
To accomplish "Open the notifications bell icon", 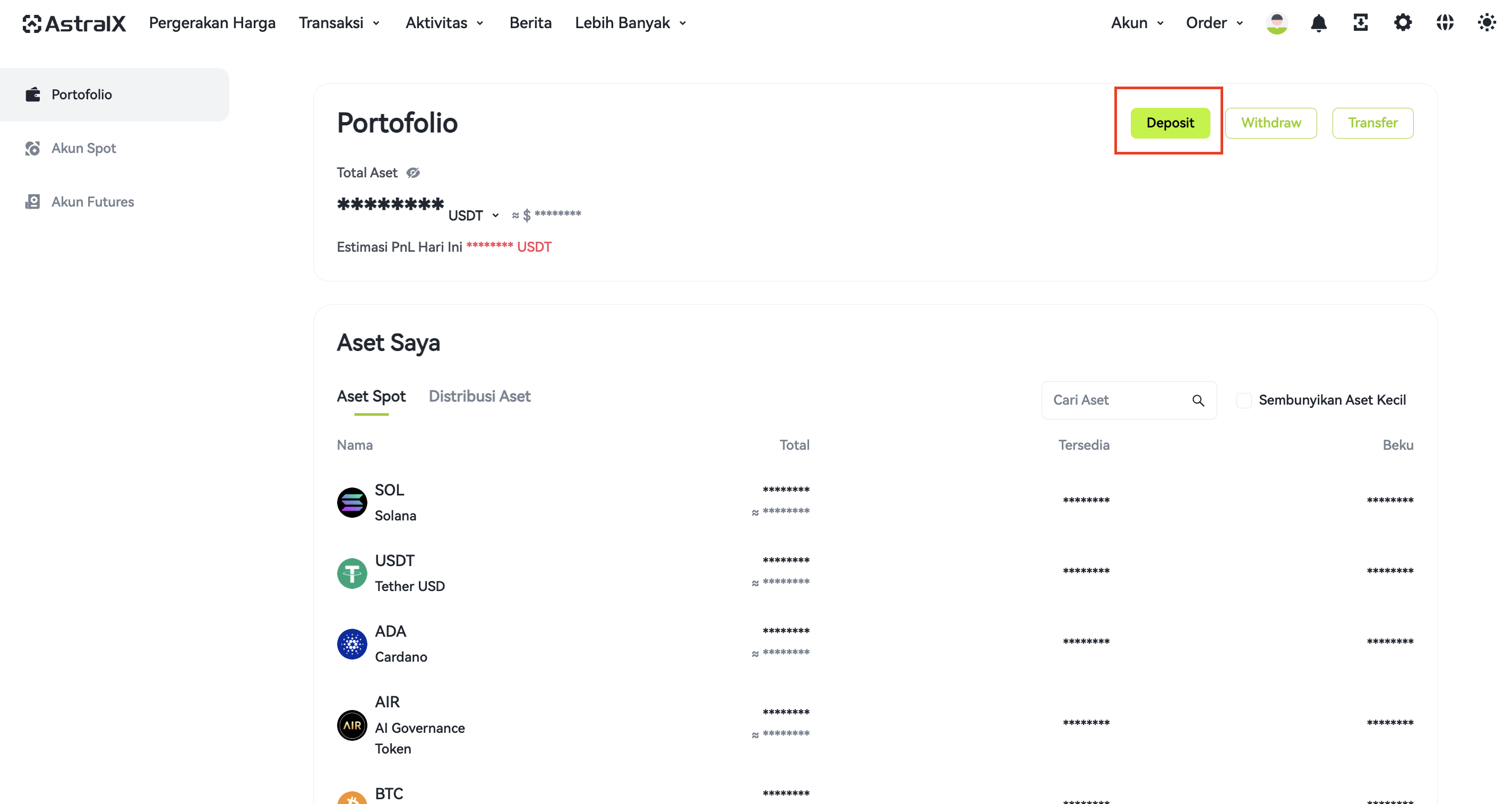I will click(x=1318, y=23).
